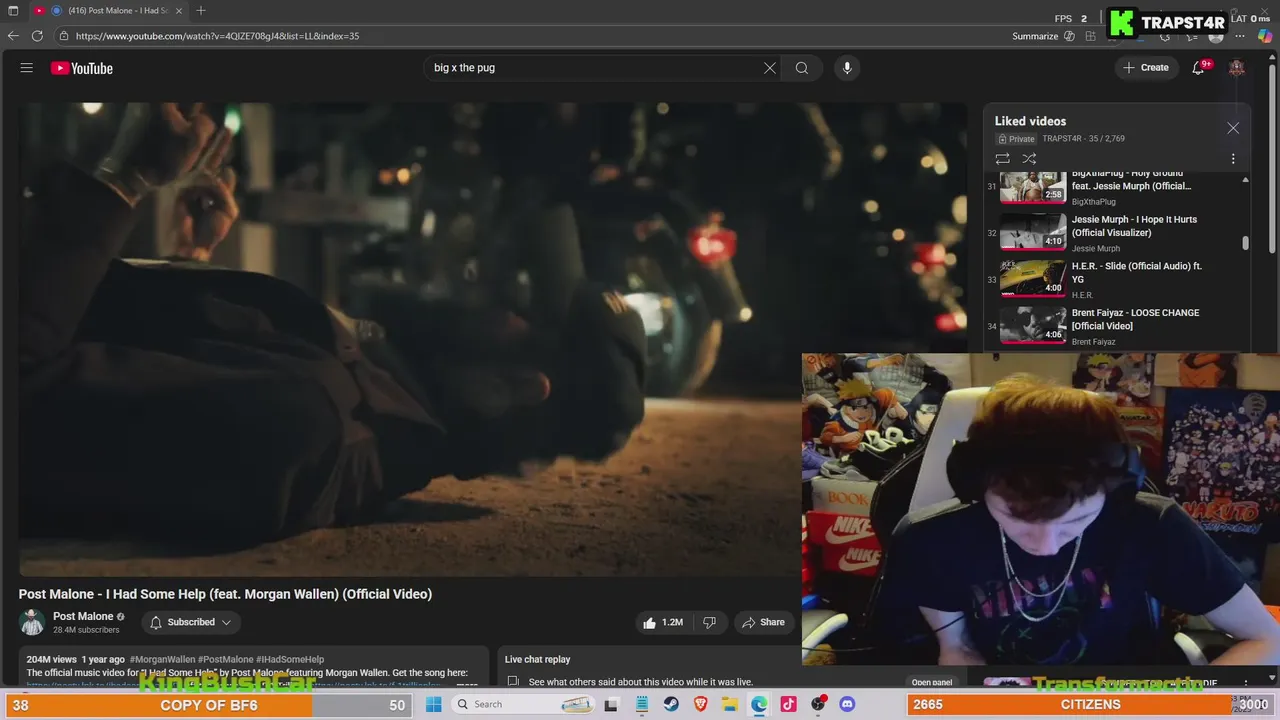Open the Create button
This screenshot has width=1280, height=720.
tap(1146, 68)
